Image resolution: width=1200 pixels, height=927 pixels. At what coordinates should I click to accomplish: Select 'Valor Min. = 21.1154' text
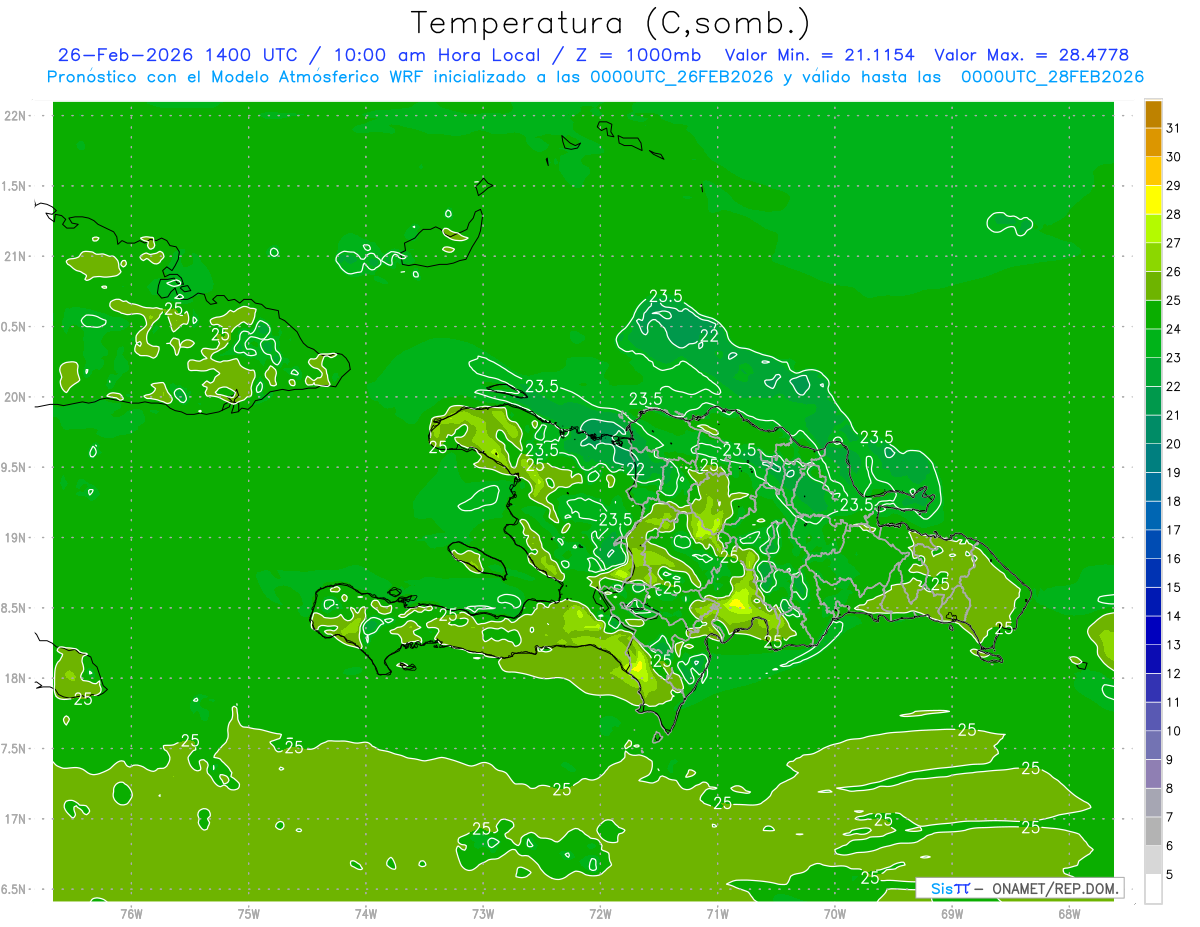point(819,55)
